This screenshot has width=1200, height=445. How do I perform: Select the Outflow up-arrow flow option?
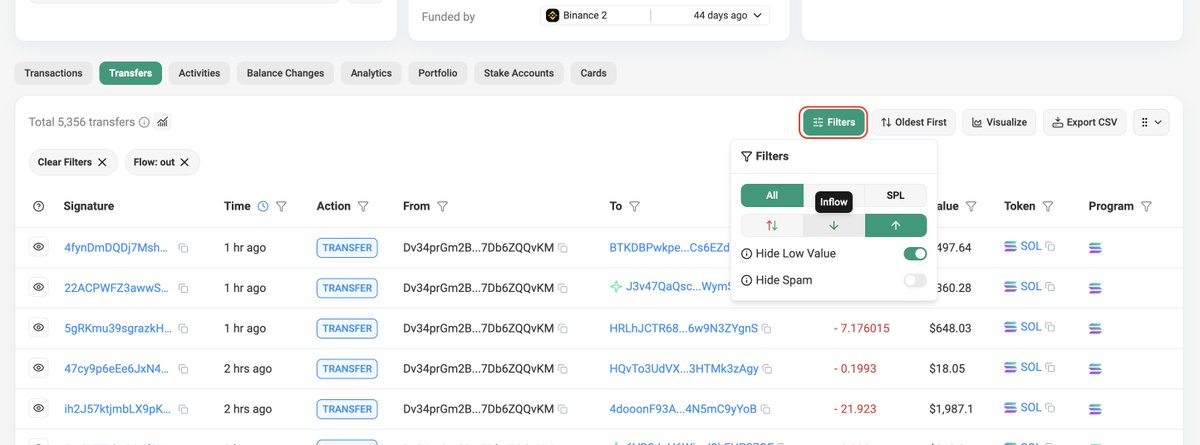tap(896, 225)
